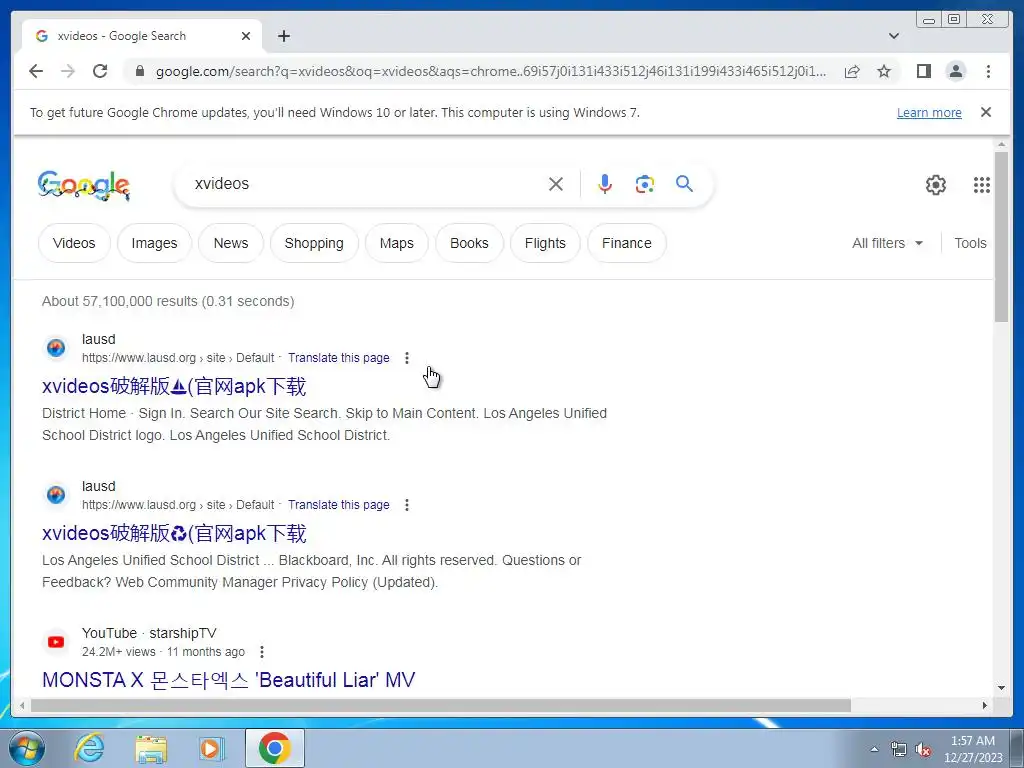1024x768 pixels.
Task: Open Chrome three-dot menu
Action: [x=988, y=71]
